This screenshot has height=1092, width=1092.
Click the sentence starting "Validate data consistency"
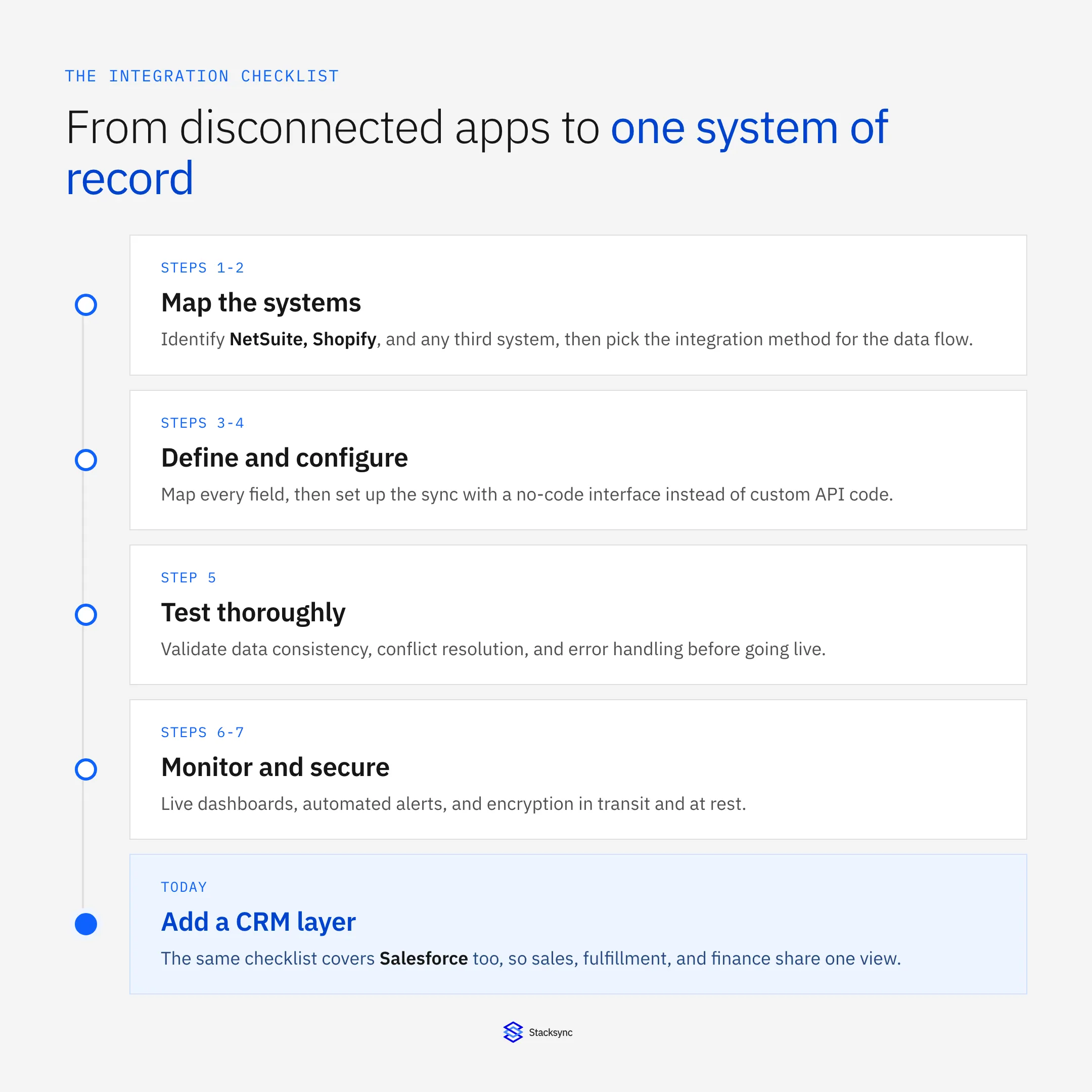pos(493,650)
